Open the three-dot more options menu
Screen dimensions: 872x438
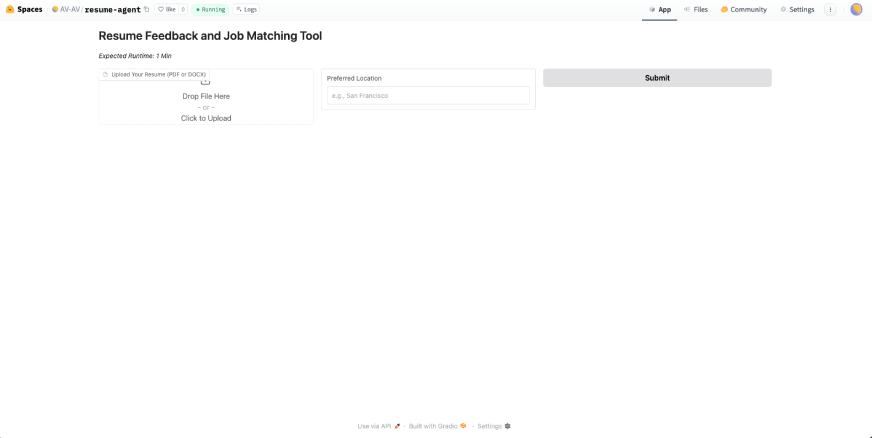point(830,9)
